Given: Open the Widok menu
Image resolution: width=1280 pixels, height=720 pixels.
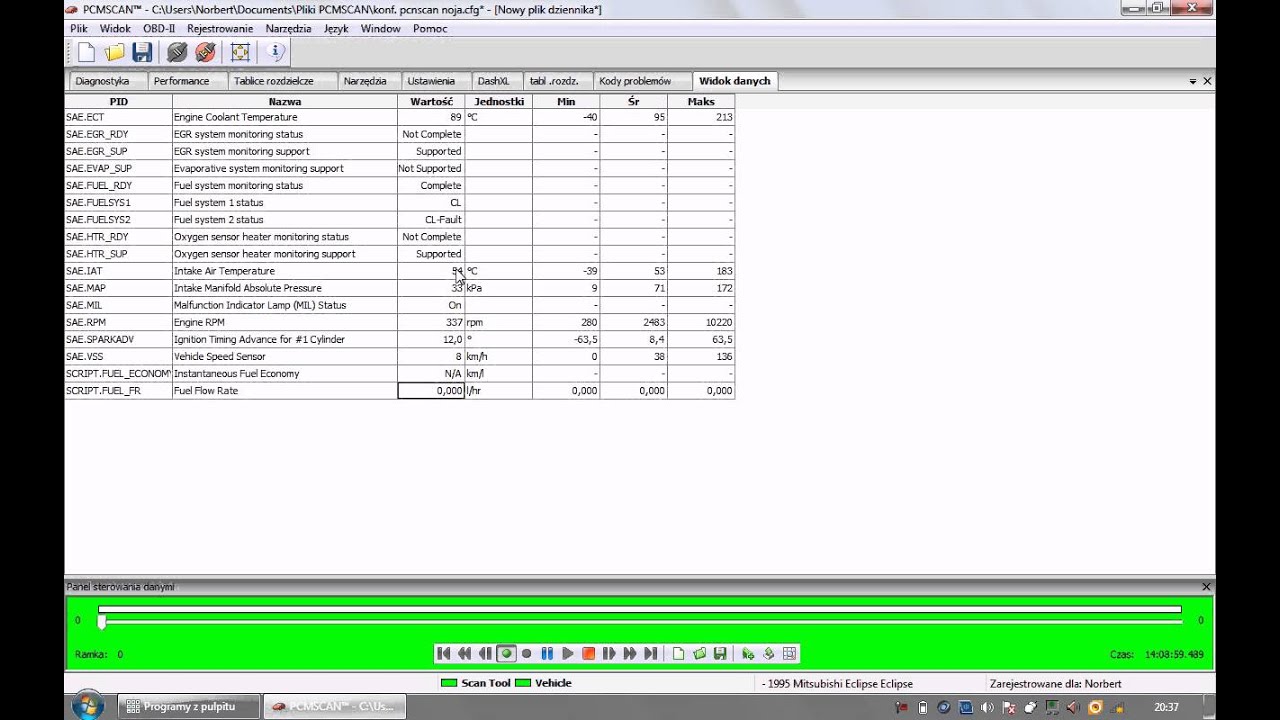Looking at the screenshot, I should 115,28.
